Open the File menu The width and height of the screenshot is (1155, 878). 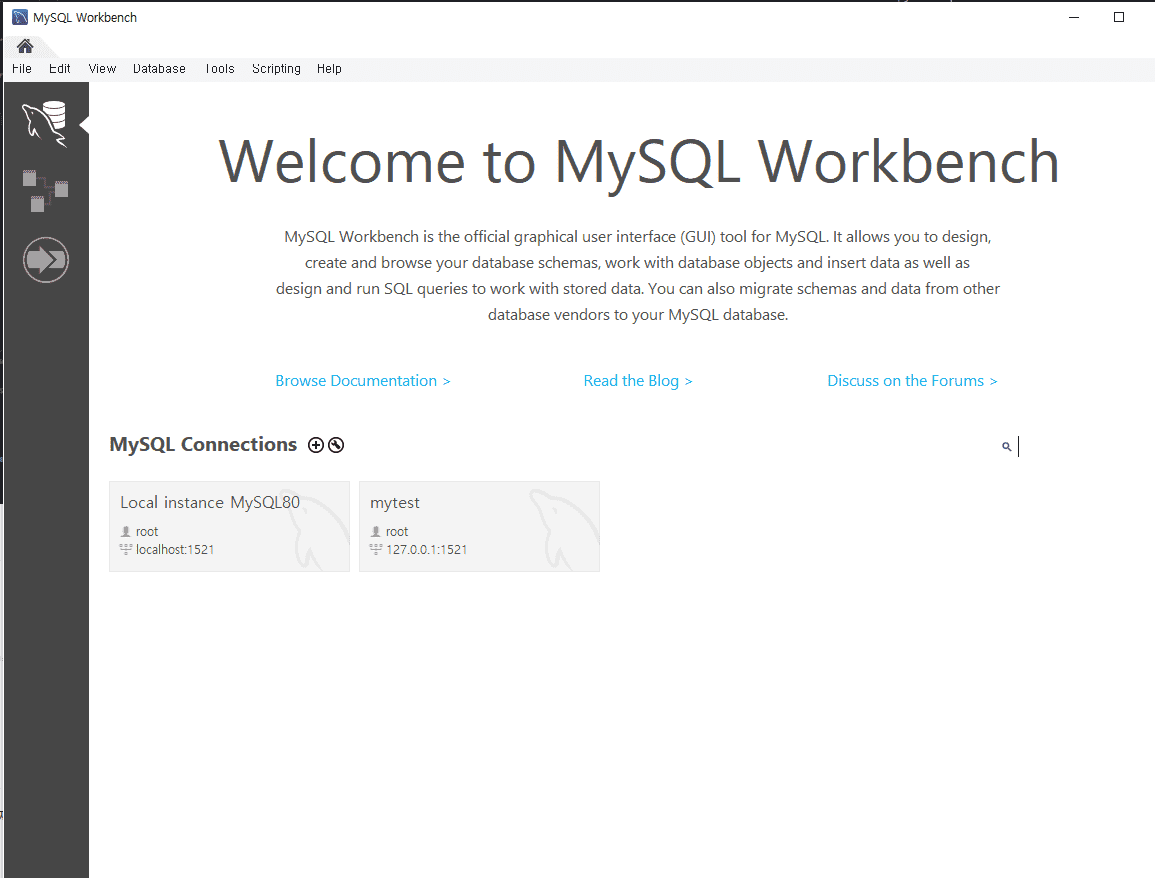22,69
